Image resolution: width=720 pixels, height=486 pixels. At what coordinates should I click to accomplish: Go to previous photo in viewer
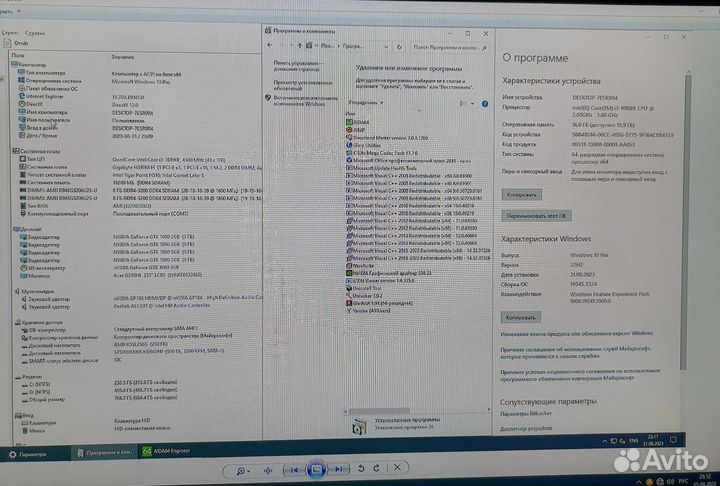coord(294,469)
